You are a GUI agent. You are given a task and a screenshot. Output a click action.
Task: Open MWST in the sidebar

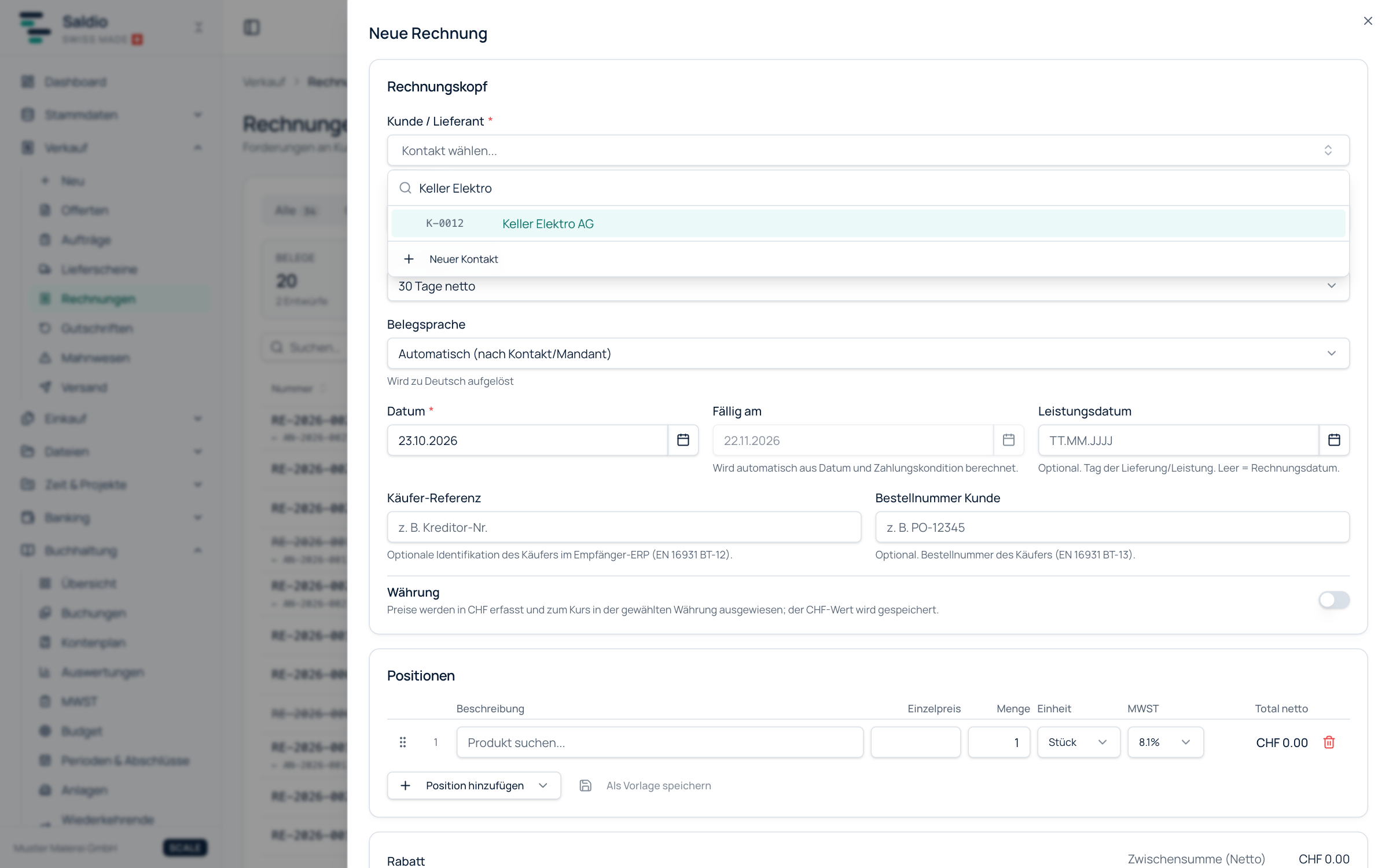[79, 701]
